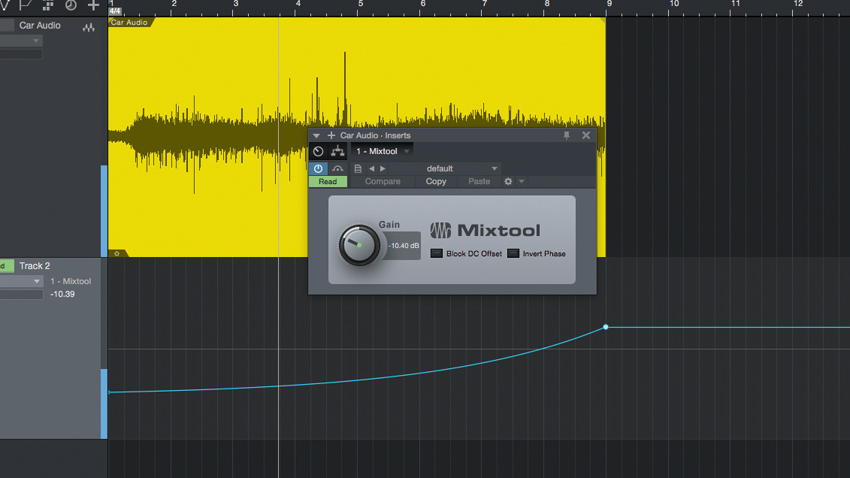This screenshot has width=850, height=478.
Task: Select the automation point at bar 9
Action: (606, 327)
